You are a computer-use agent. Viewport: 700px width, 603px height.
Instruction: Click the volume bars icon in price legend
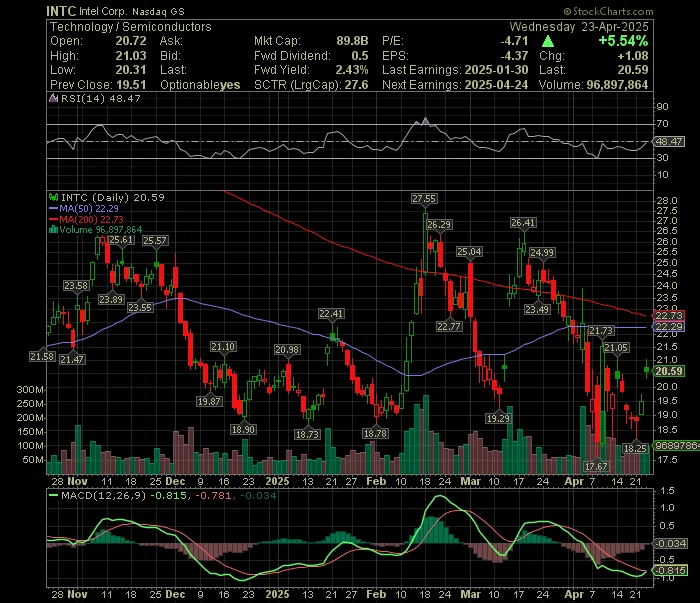[x=54, y=230]
